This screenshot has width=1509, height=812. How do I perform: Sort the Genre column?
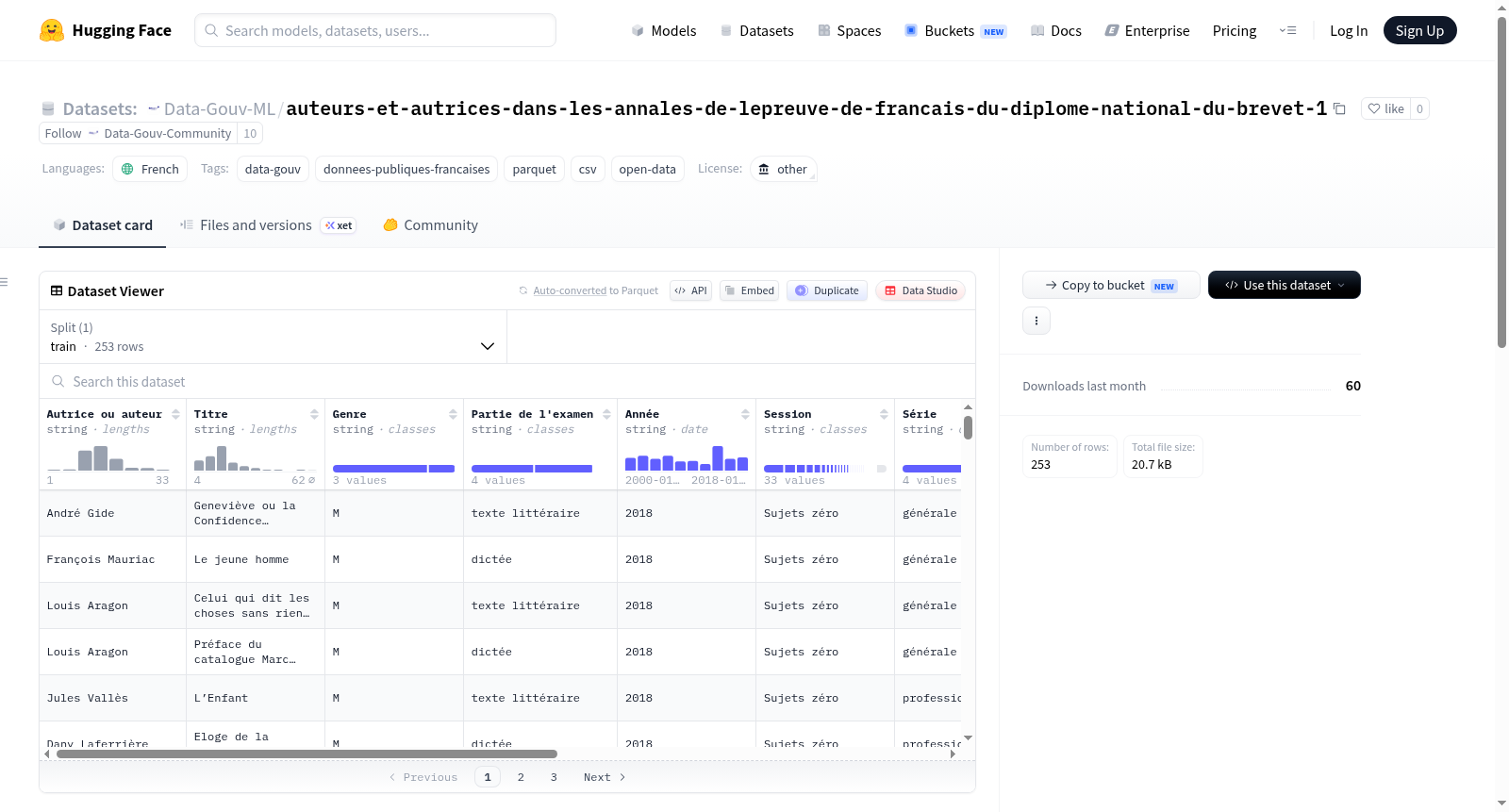click(453, 414)
